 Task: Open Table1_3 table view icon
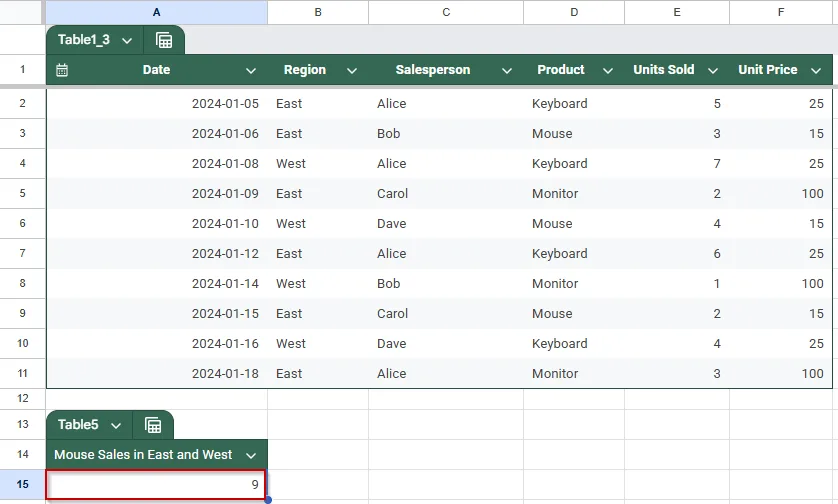[x=164, y=40]
